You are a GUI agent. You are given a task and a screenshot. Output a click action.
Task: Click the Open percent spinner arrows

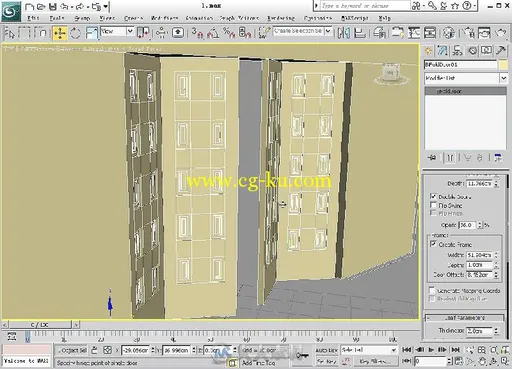pyautogui.click(x=480, y=225)
